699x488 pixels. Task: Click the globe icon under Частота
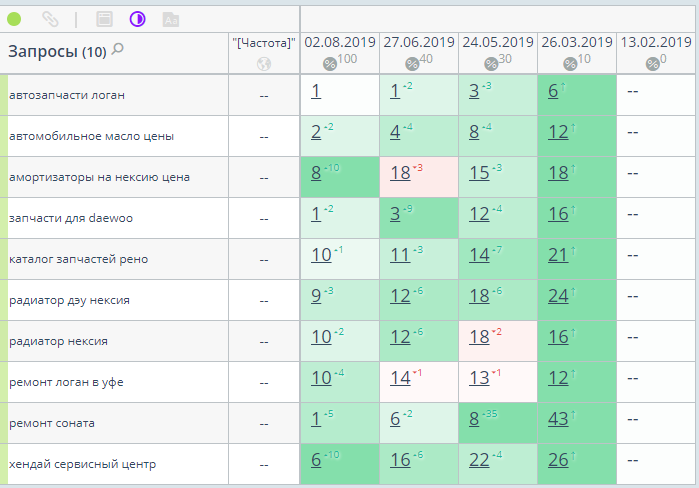264,64
